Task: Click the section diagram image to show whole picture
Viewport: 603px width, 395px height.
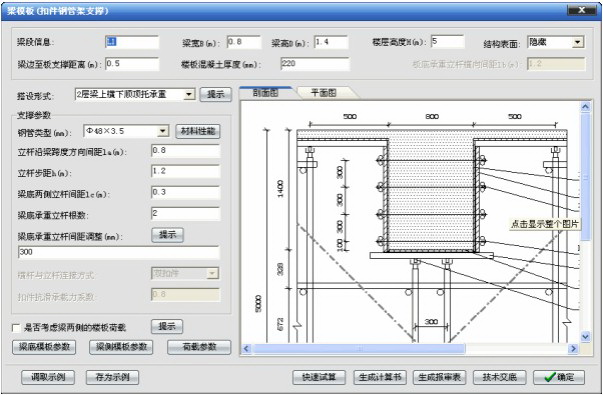Action: (x=410, y=222)
